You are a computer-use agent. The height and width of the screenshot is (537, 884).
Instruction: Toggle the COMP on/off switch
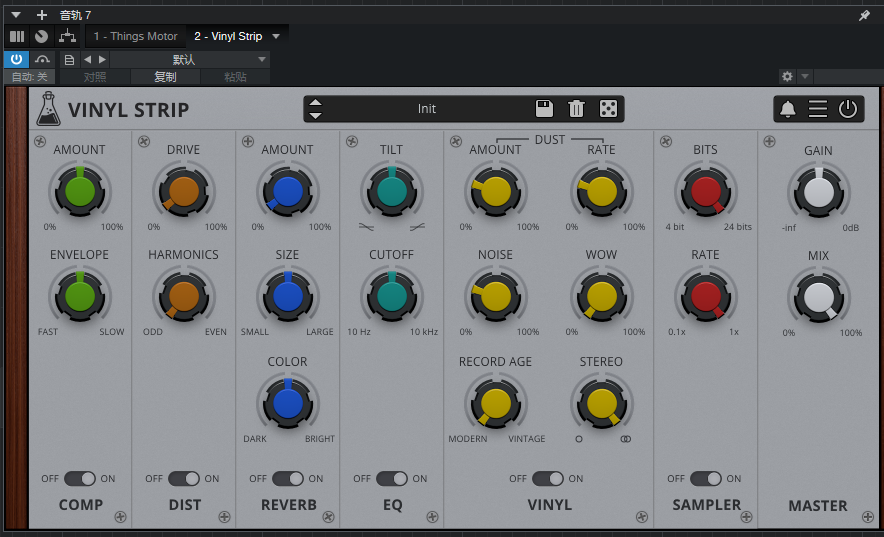click(79, 478)
